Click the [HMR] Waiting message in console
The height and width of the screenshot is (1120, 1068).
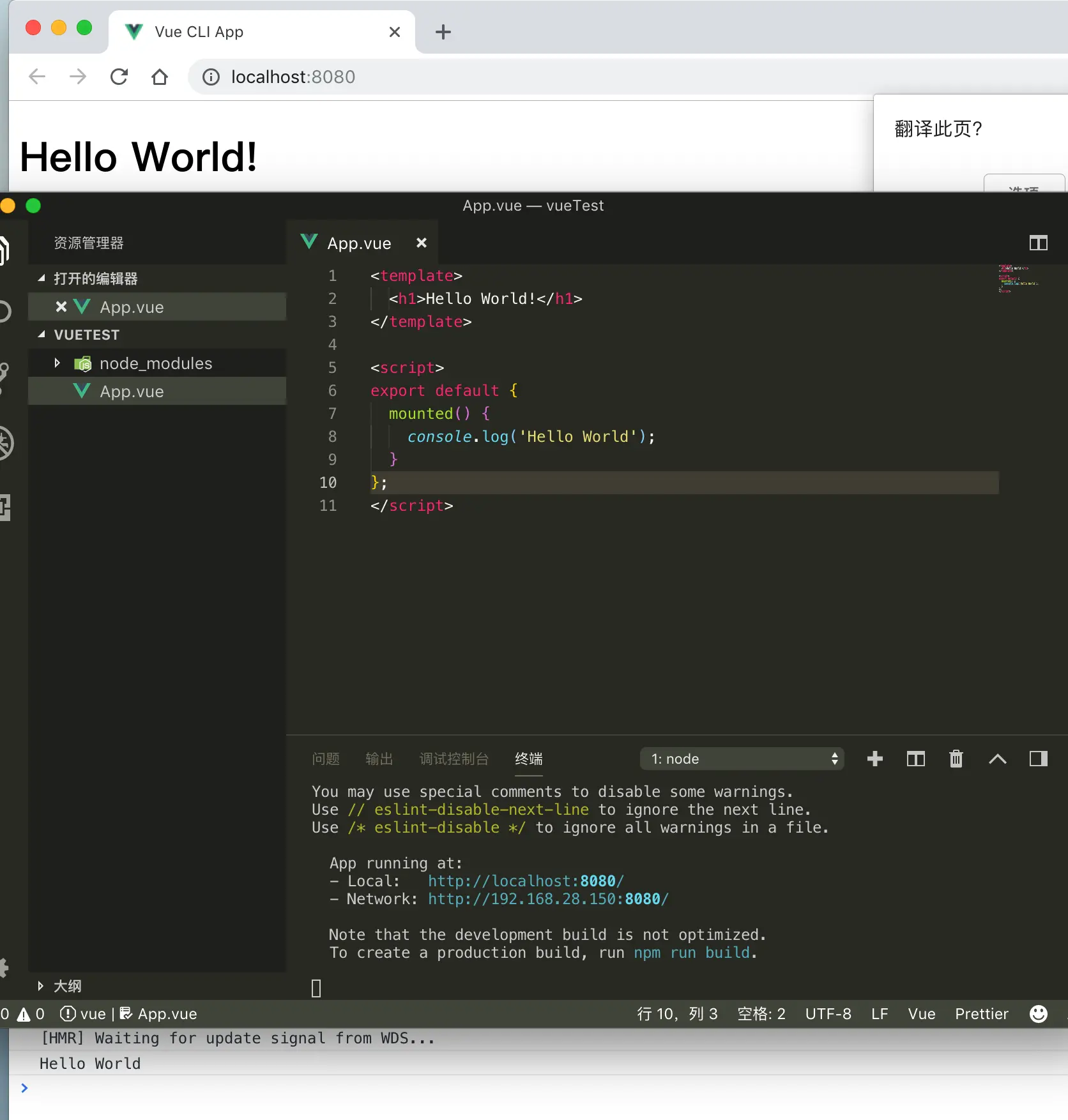click(238, 1038)
